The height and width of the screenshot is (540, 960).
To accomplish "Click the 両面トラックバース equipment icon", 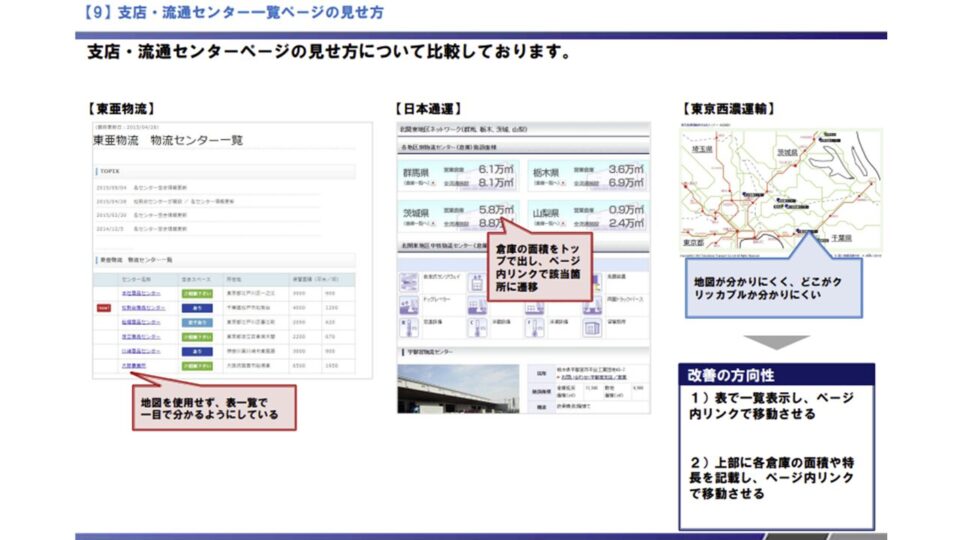I will 592,305.
